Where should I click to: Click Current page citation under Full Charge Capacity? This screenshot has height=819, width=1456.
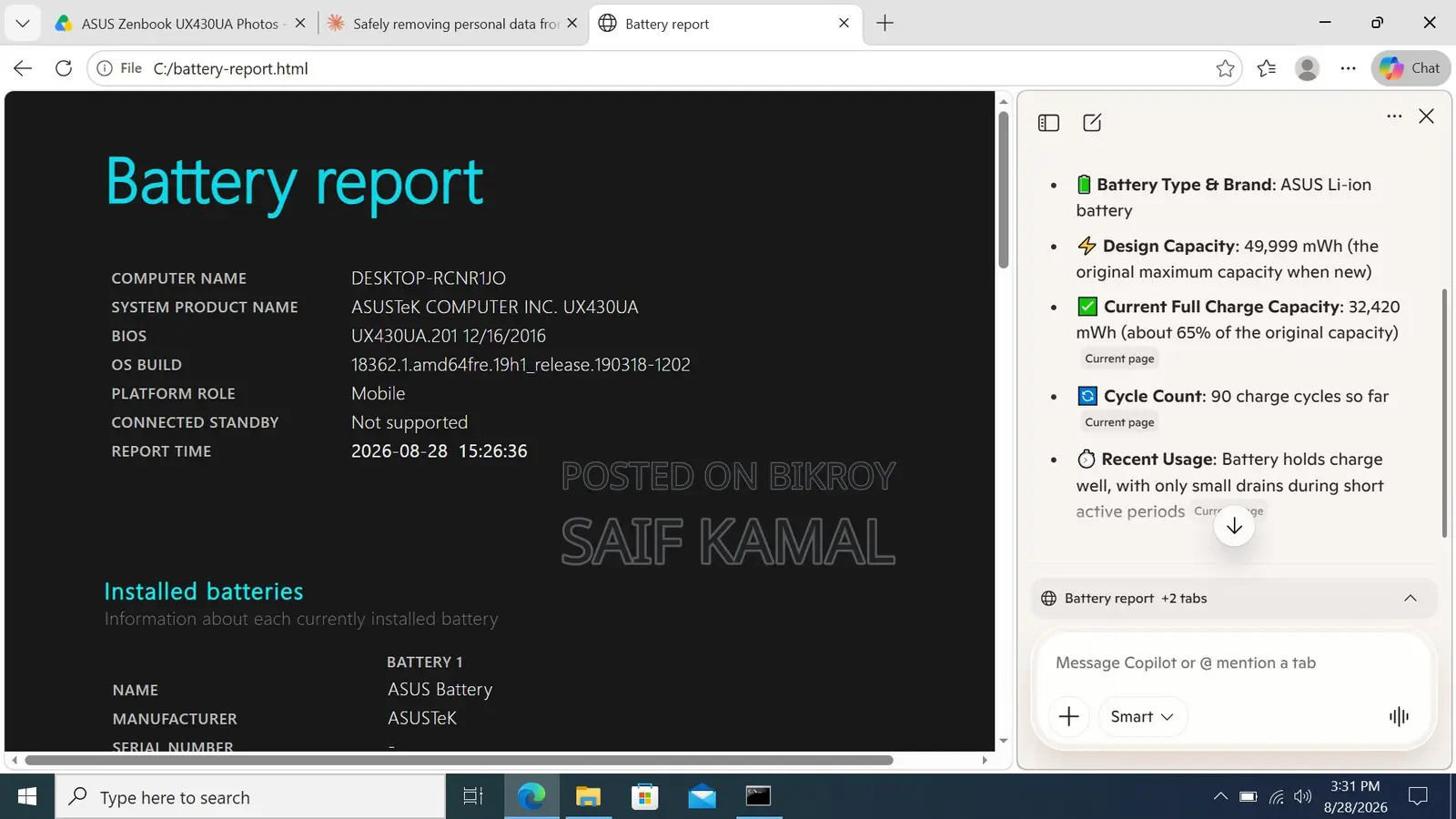click(1119, 359)
